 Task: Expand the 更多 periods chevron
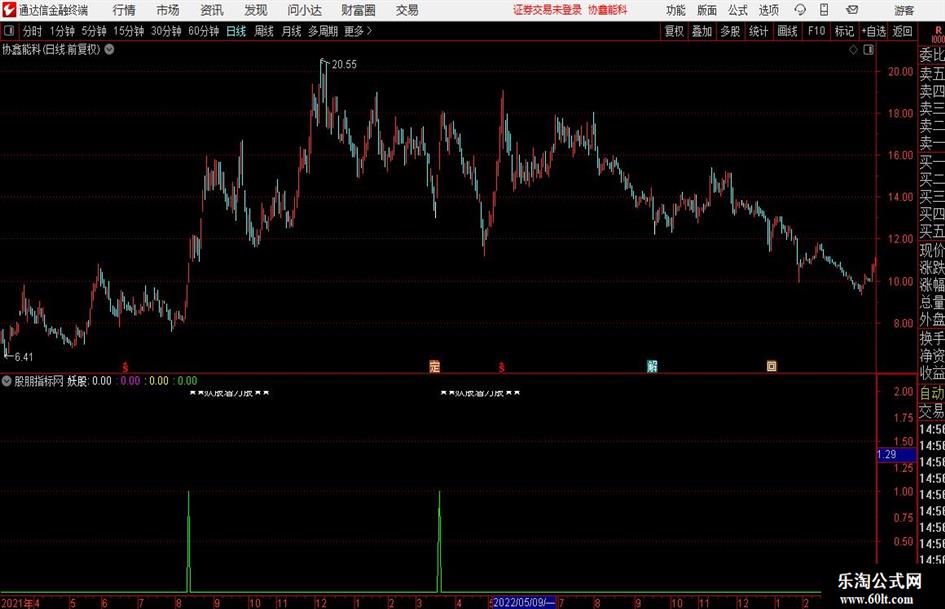(359, 31)
